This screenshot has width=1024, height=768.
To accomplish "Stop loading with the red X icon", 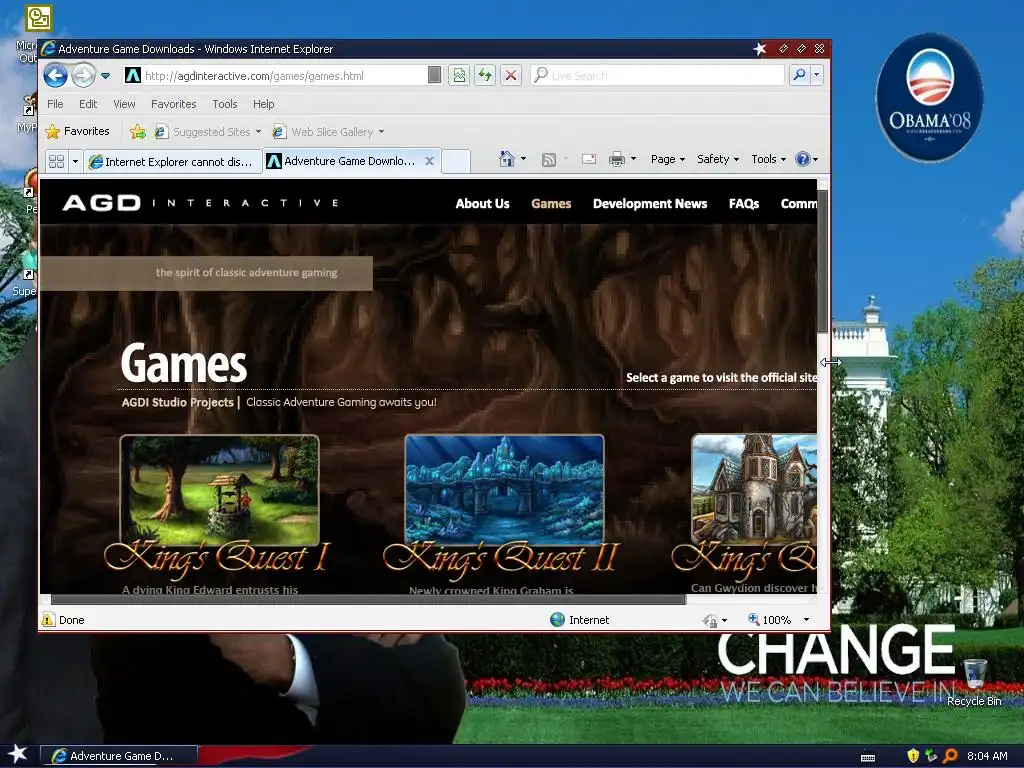I will pyautogui.click(x=511, y=76).
